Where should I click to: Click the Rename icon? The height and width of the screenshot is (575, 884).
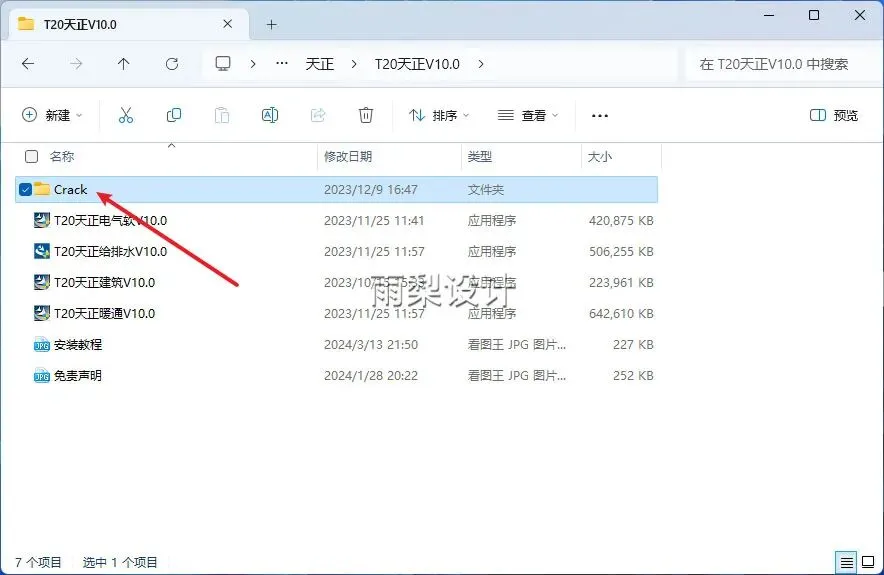click(270, 116)
